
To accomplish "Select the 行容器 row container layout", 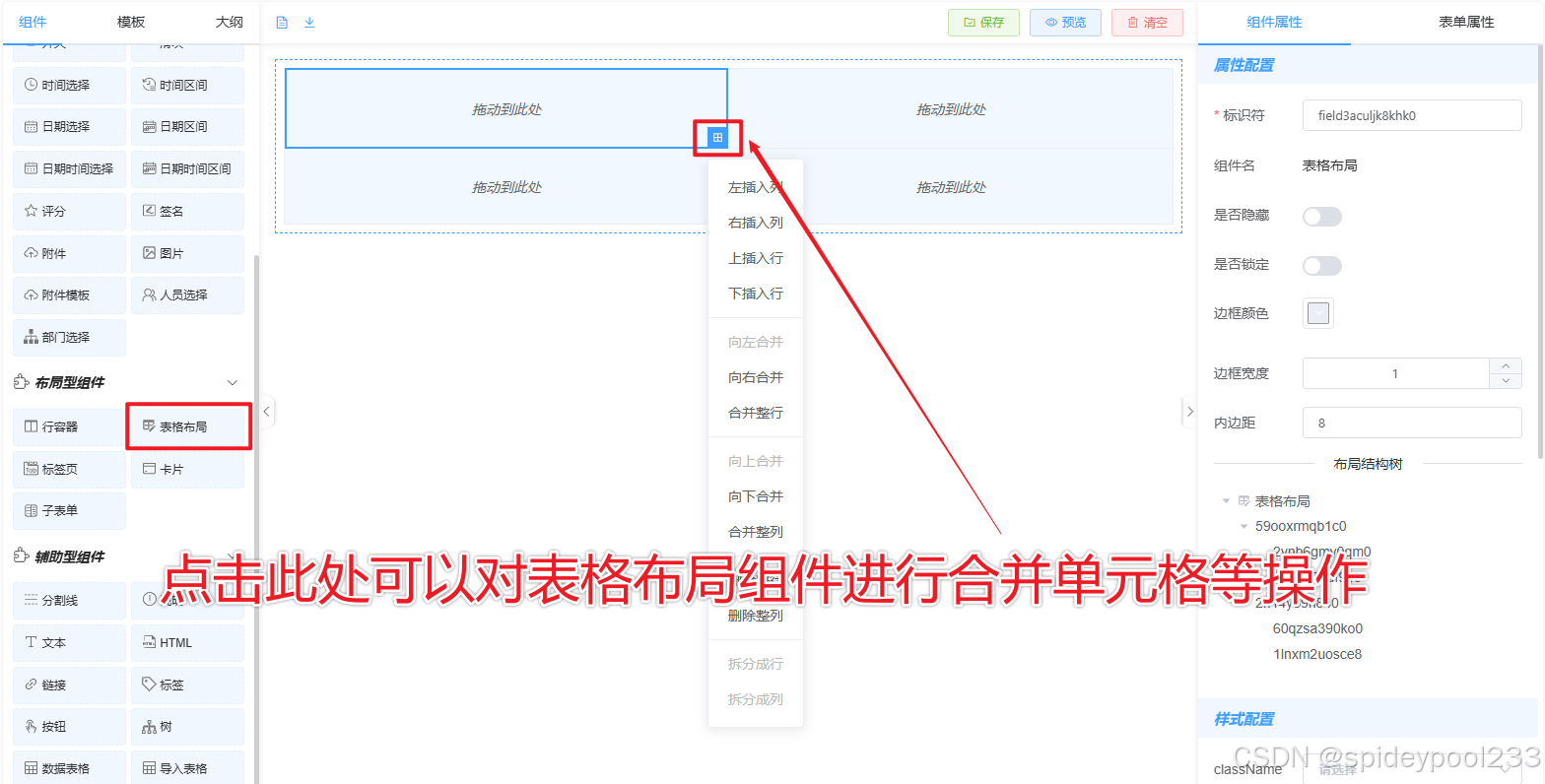I will pos(69,427).
